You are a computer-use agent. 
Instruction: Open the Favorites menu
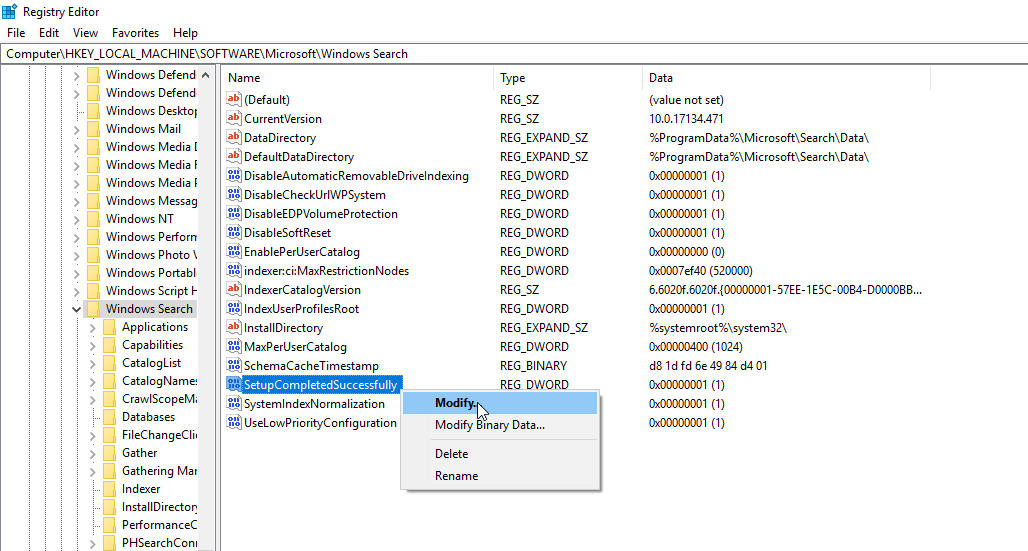tap(135, 33)
